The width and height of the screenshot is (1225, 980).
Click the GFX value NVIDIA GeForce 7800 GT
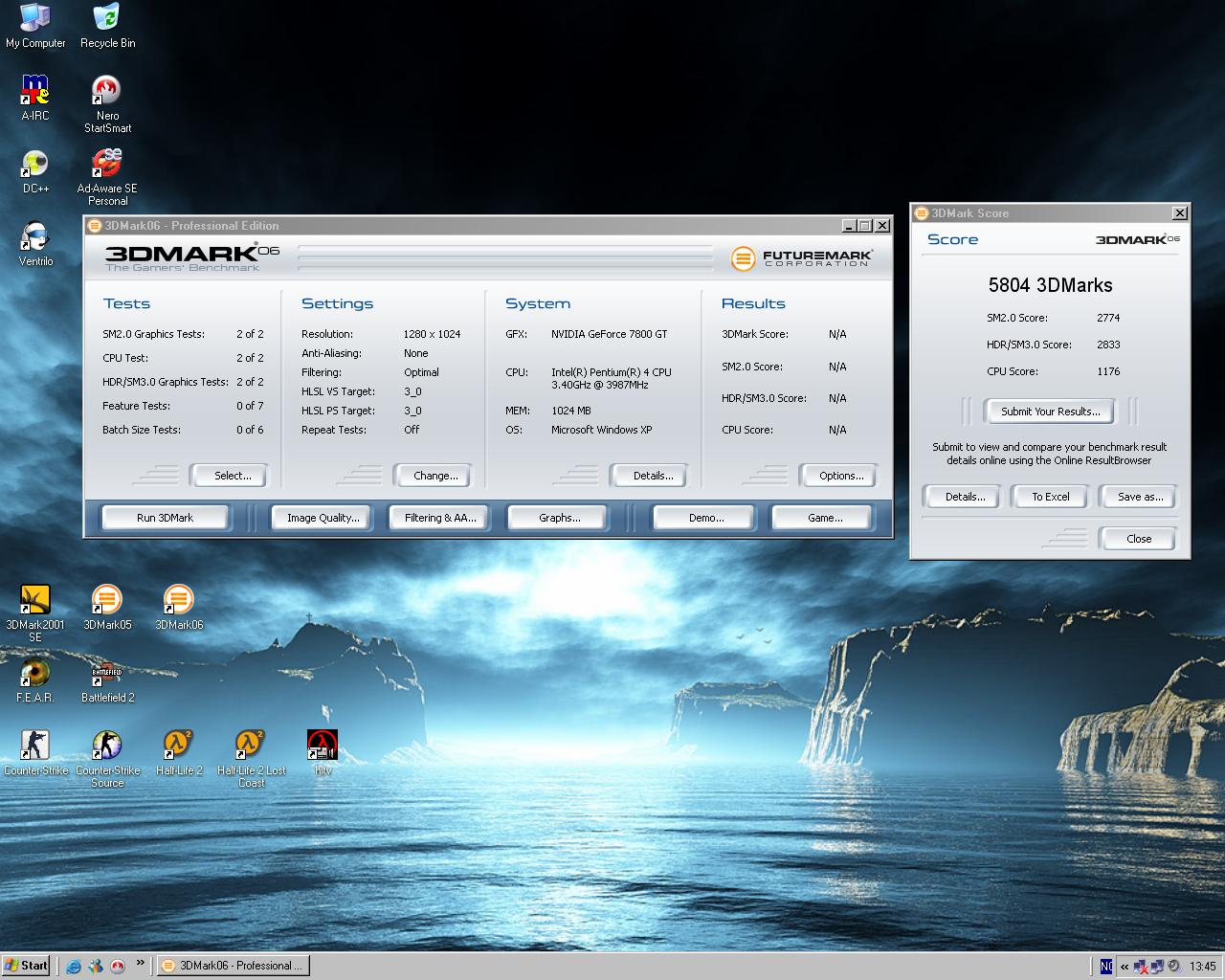609,334
